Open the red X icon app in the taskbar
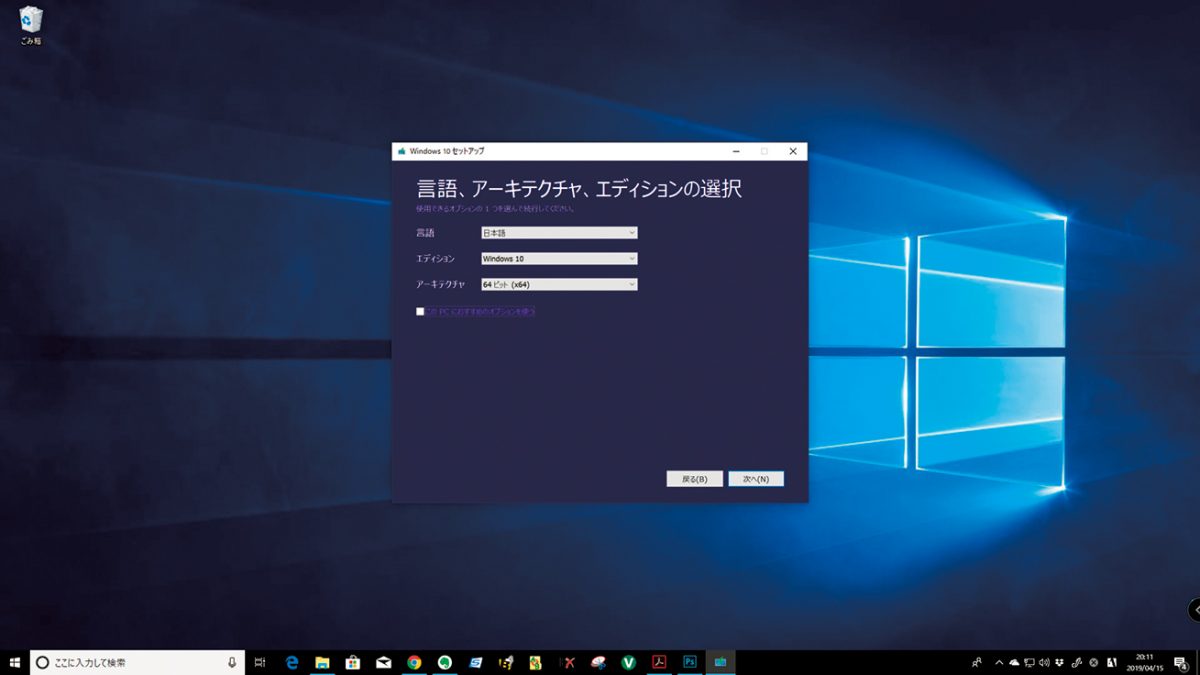 (x=568, y=662)
